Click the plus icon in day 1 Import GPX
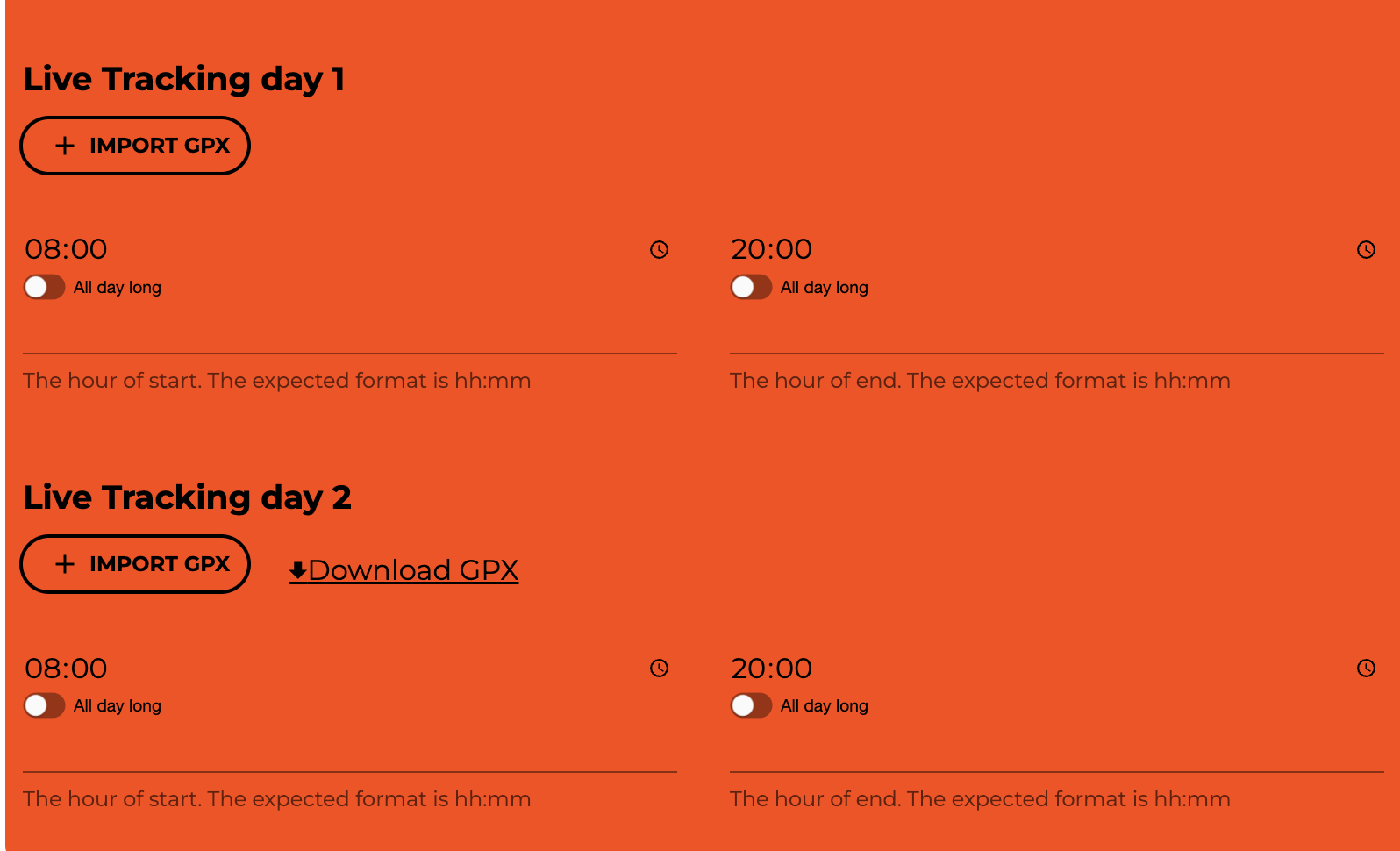 point(65,146)
